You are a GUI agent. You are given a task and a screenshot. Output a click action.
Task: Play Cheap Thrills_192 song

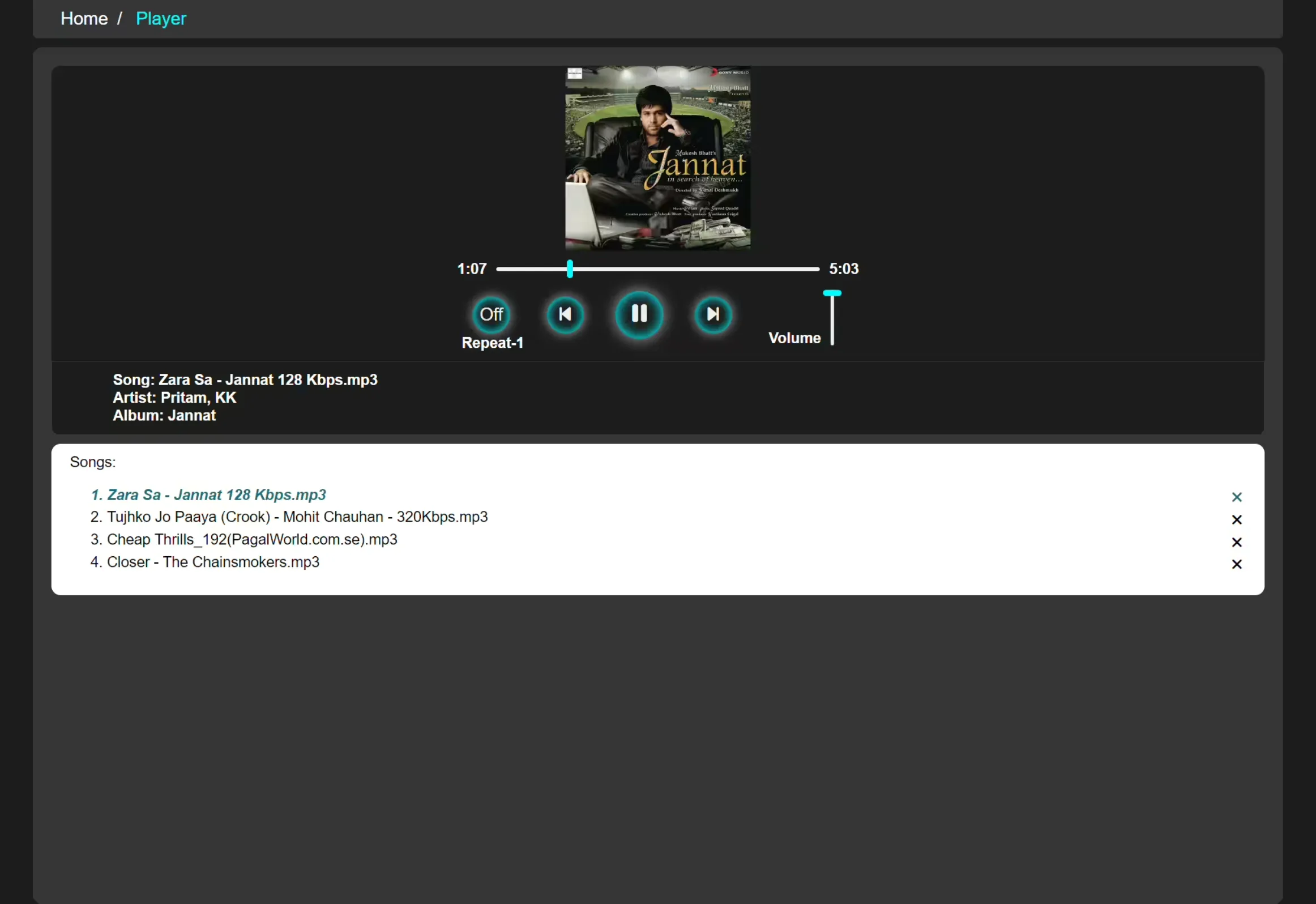[x=243, y=540]
